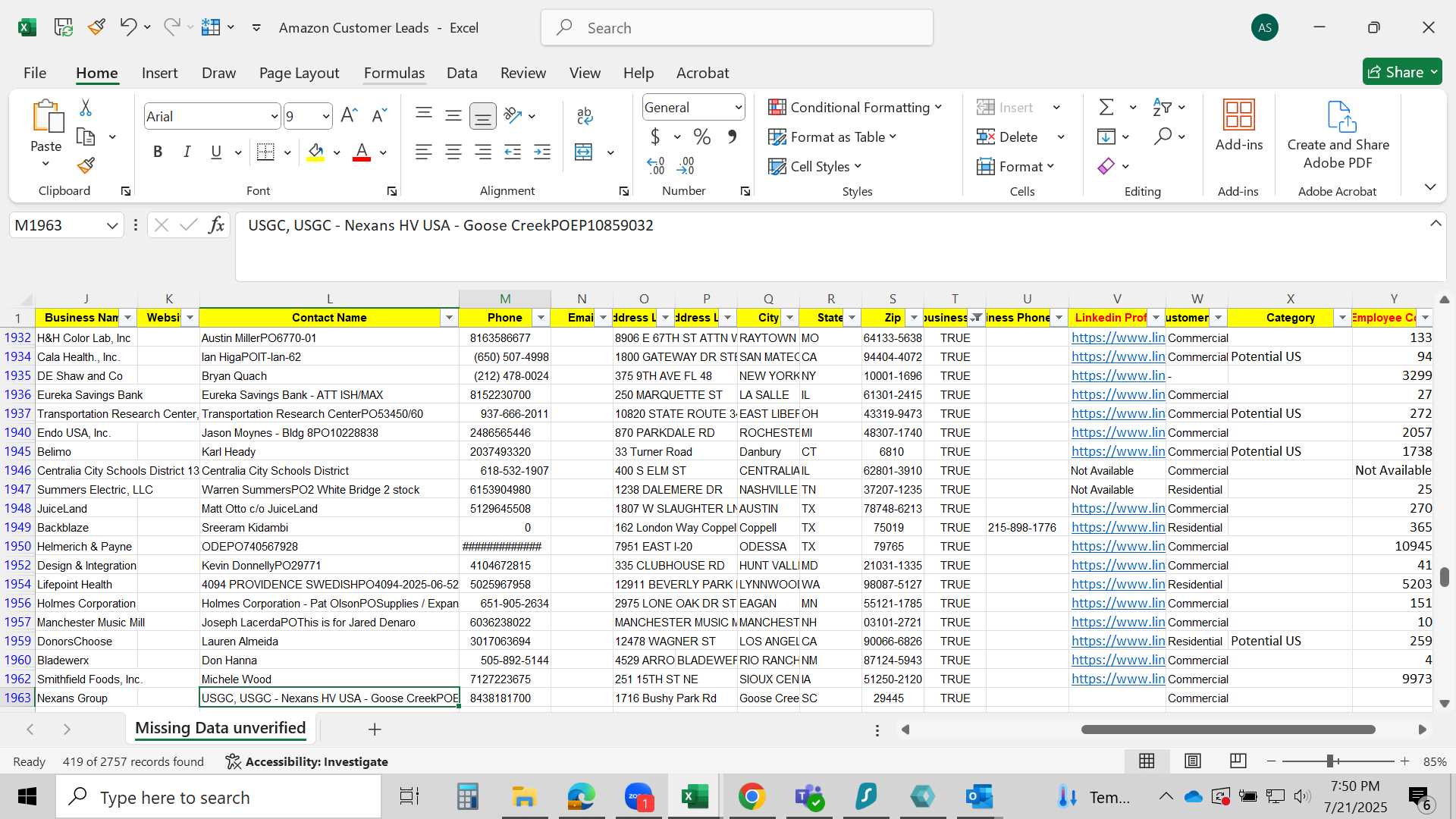Open Conditional Formatting menu
Screen dimensions: 1456x819
tap(855, 107)
